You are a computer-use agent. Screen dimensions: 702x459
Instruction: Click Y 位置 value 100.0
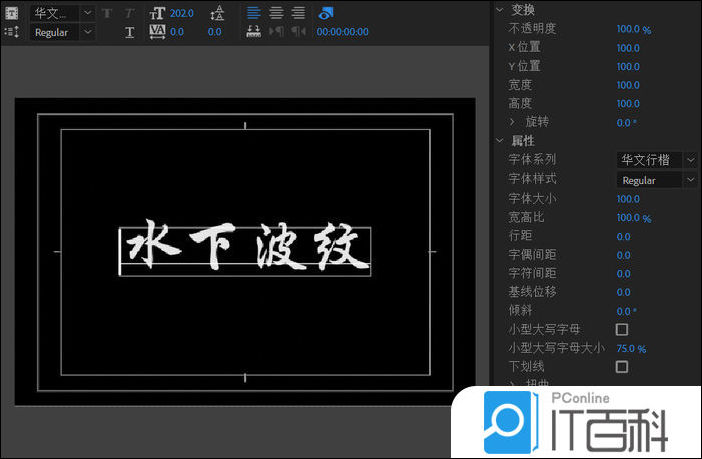coord(628,67)
